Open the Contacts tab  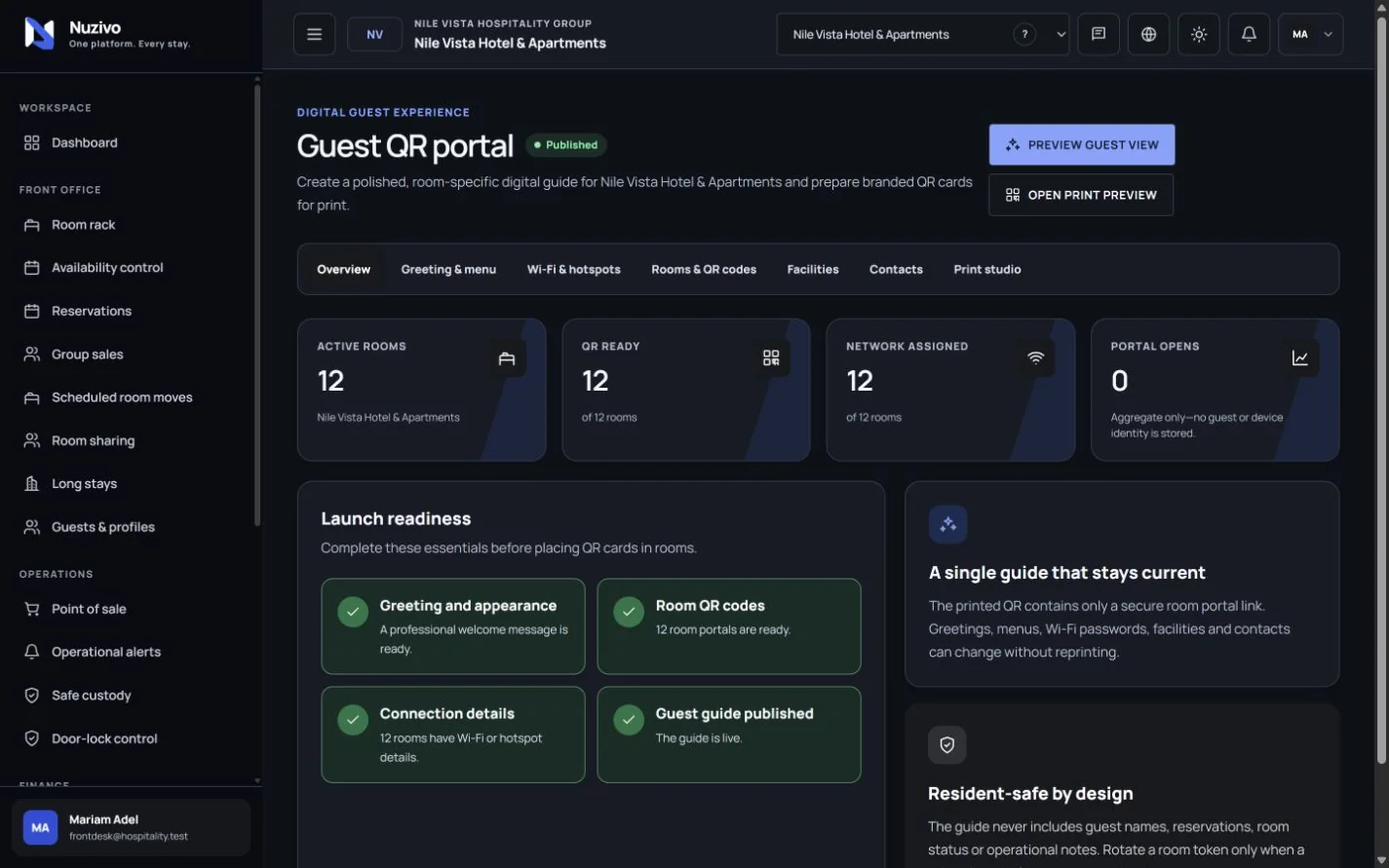coord(896,269)
